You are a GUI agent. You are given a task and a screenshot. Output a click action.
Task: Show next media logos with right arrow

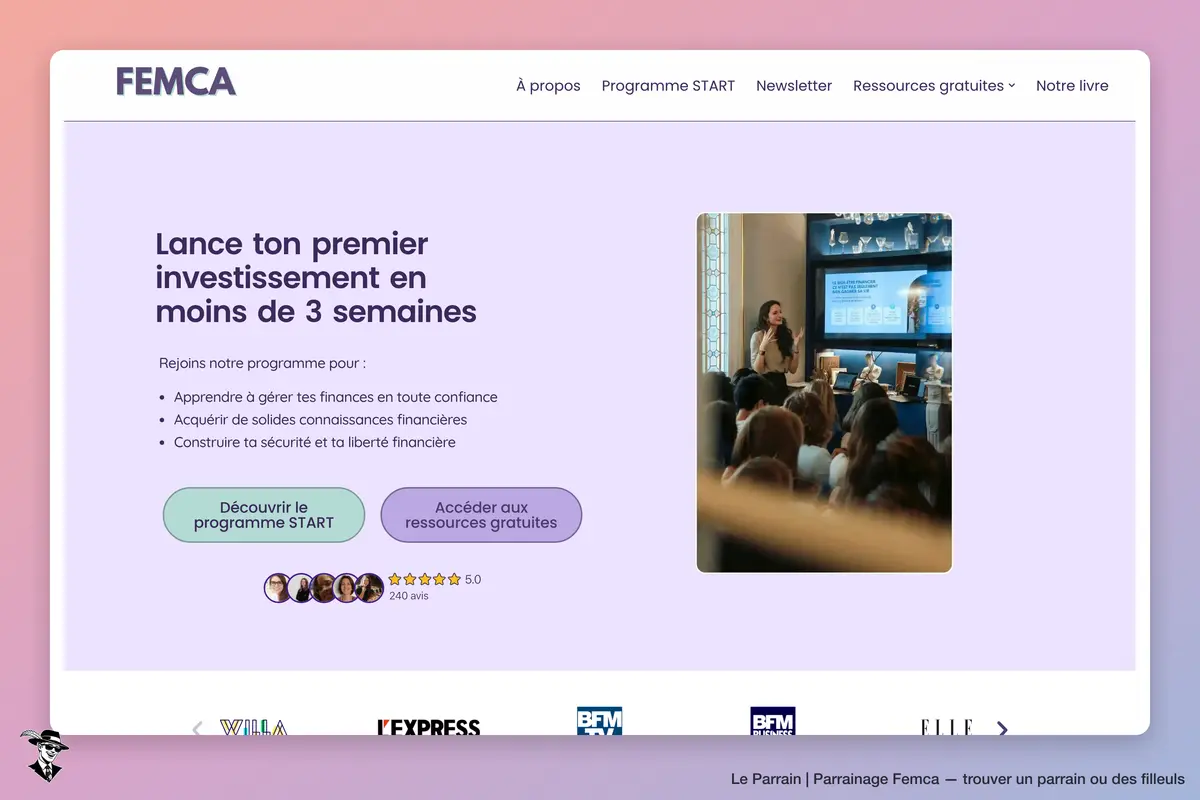(x=1002, y=728)
